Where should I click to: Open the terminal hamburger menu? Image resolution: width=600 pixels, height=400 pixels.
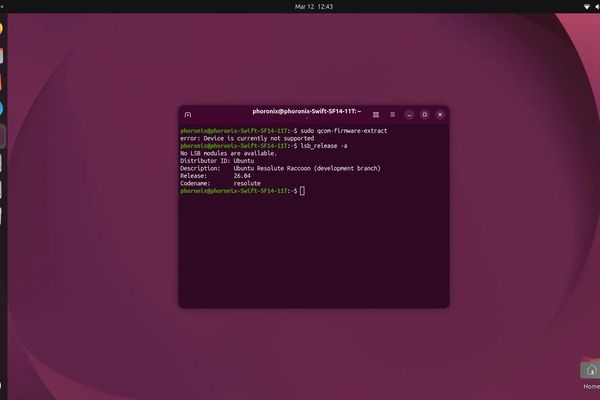pyautogui.click(x=392, y=114)
